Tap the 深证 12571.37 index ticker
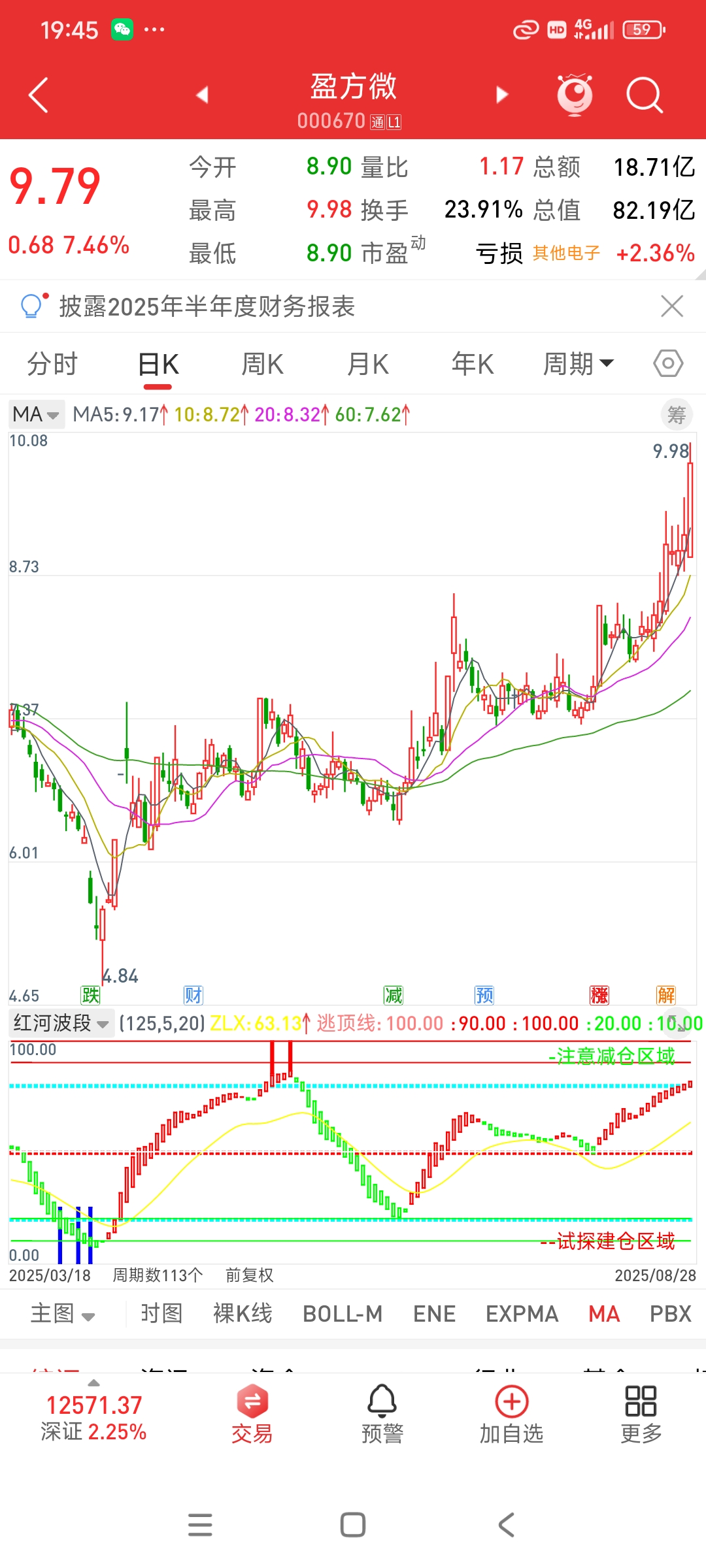Viewport: 706px width, 1568px height. [94, 1418]
